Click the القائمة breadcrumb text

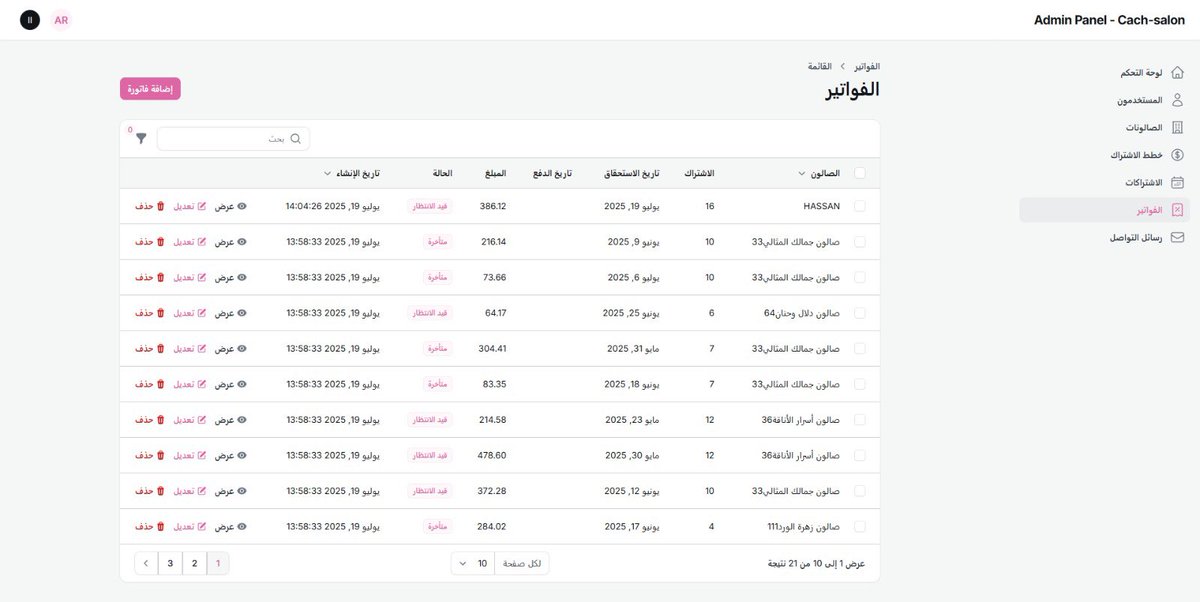coord(820,66)
